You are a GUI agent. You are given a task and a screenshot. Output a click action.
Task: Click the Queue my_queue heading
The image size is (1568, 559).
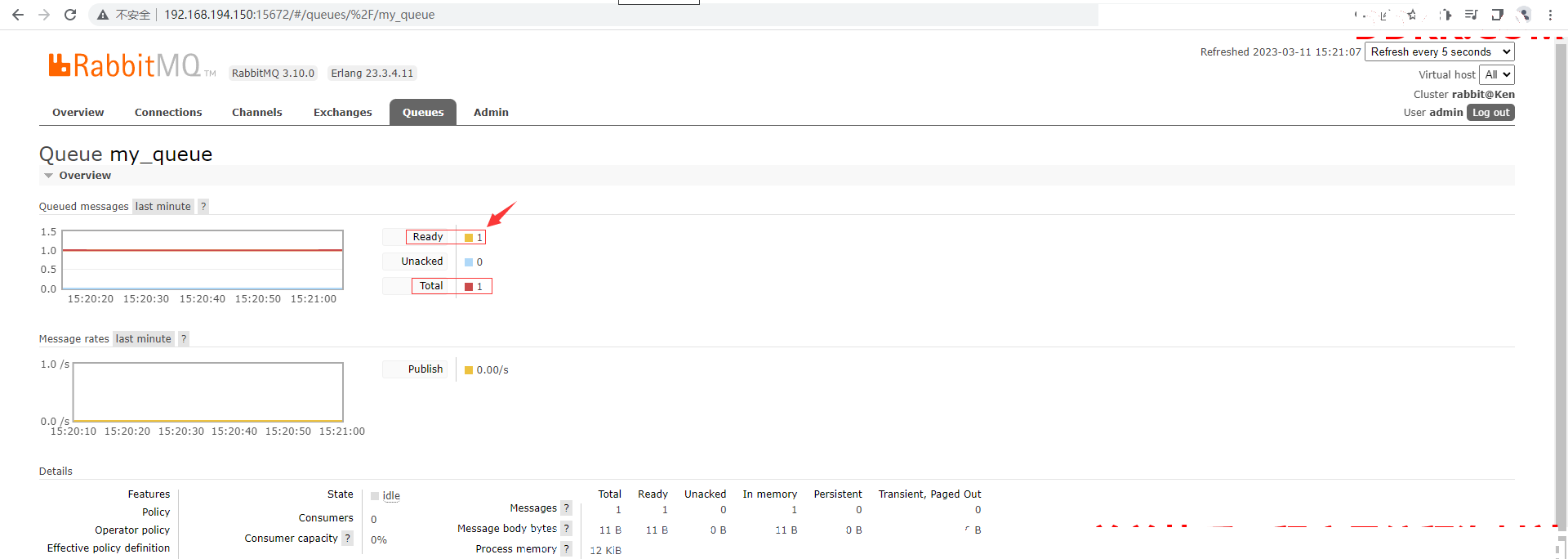coord(126,154)
